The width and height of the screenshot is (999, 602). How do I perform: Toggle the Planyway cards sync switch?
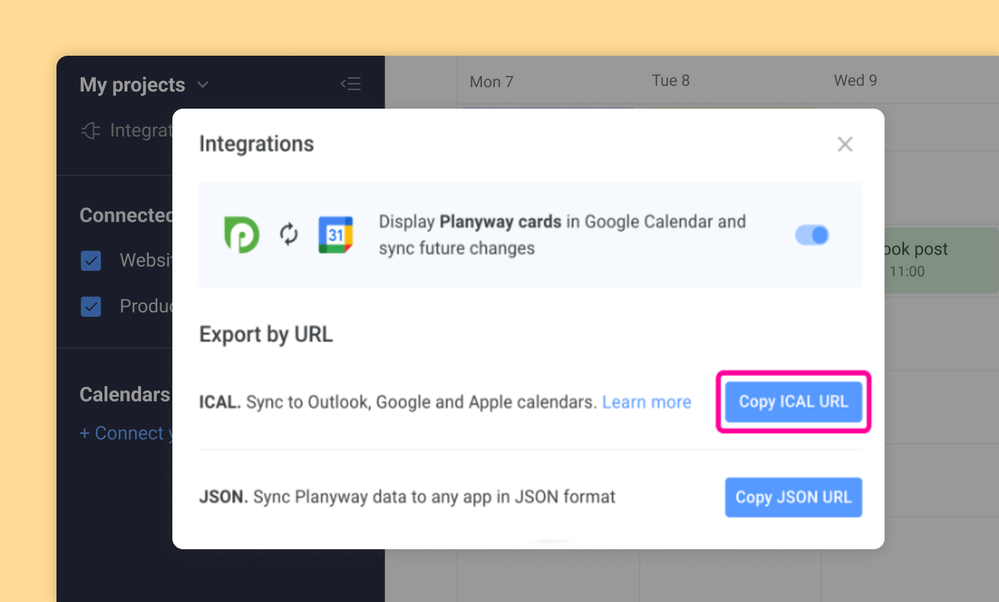click(812, 235)
